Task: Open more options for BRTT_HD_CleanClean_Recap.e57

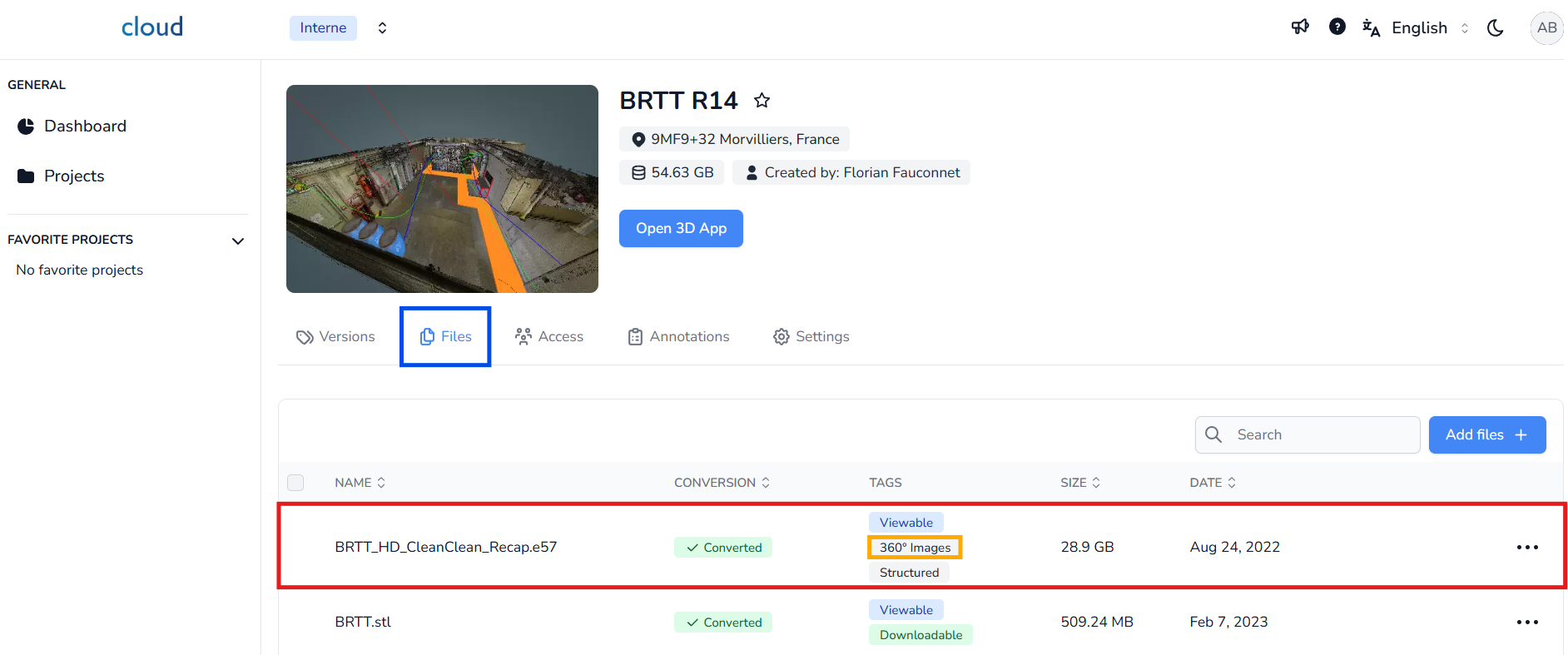Action: point(1527,547)
